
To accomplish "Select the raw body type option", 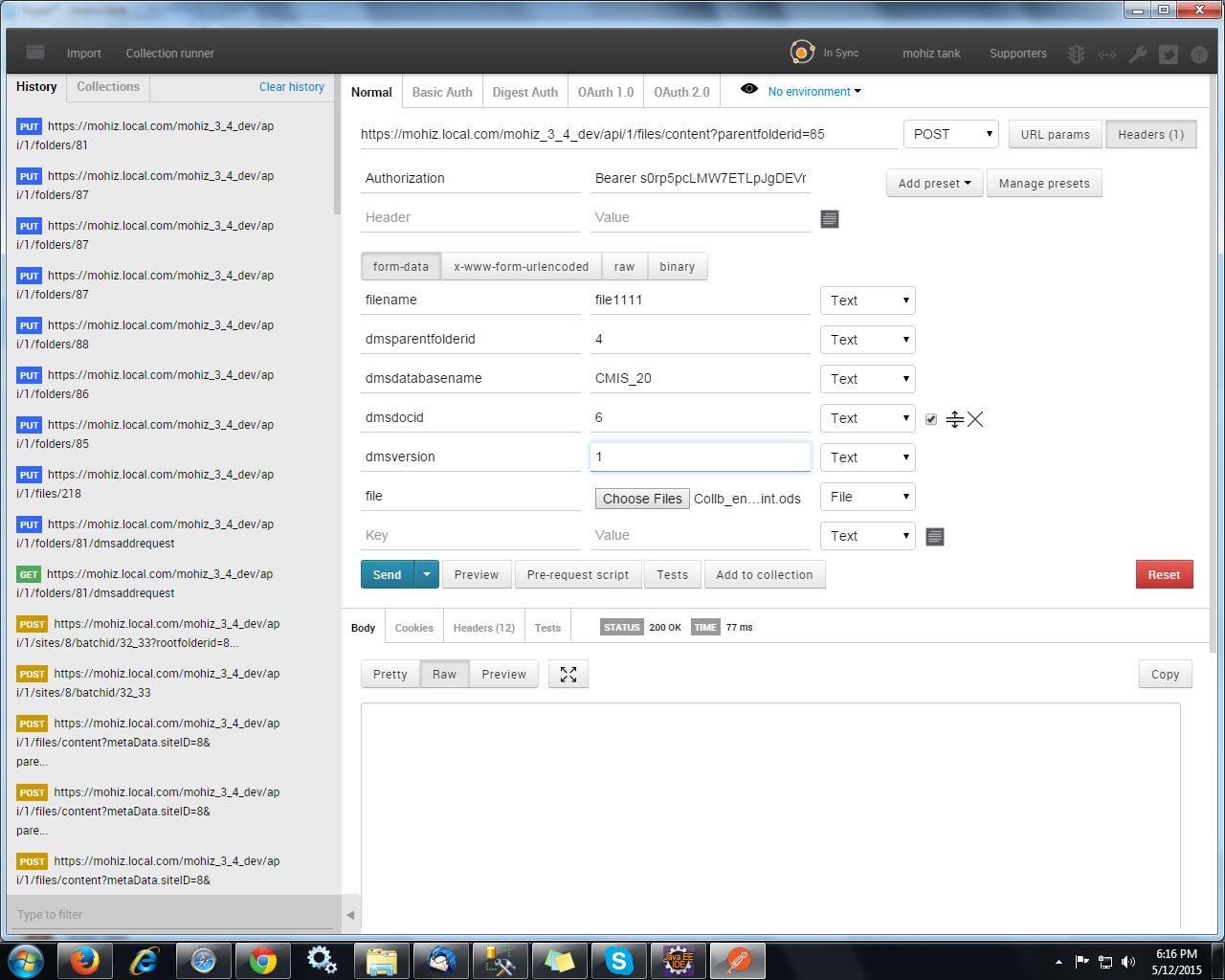I will (624, 267).
